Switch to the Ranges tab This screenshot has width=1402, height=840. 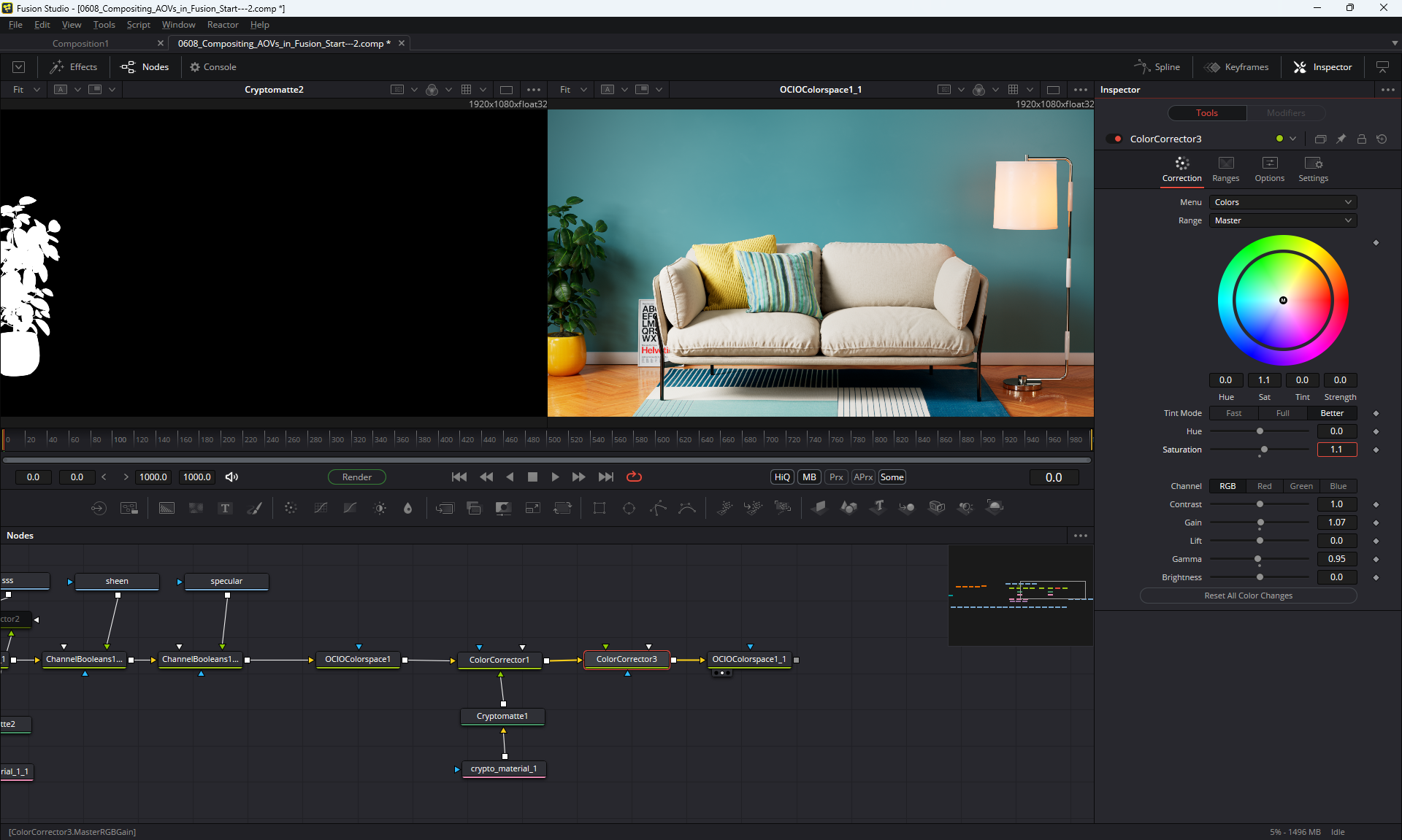[x=1225, y=169]
